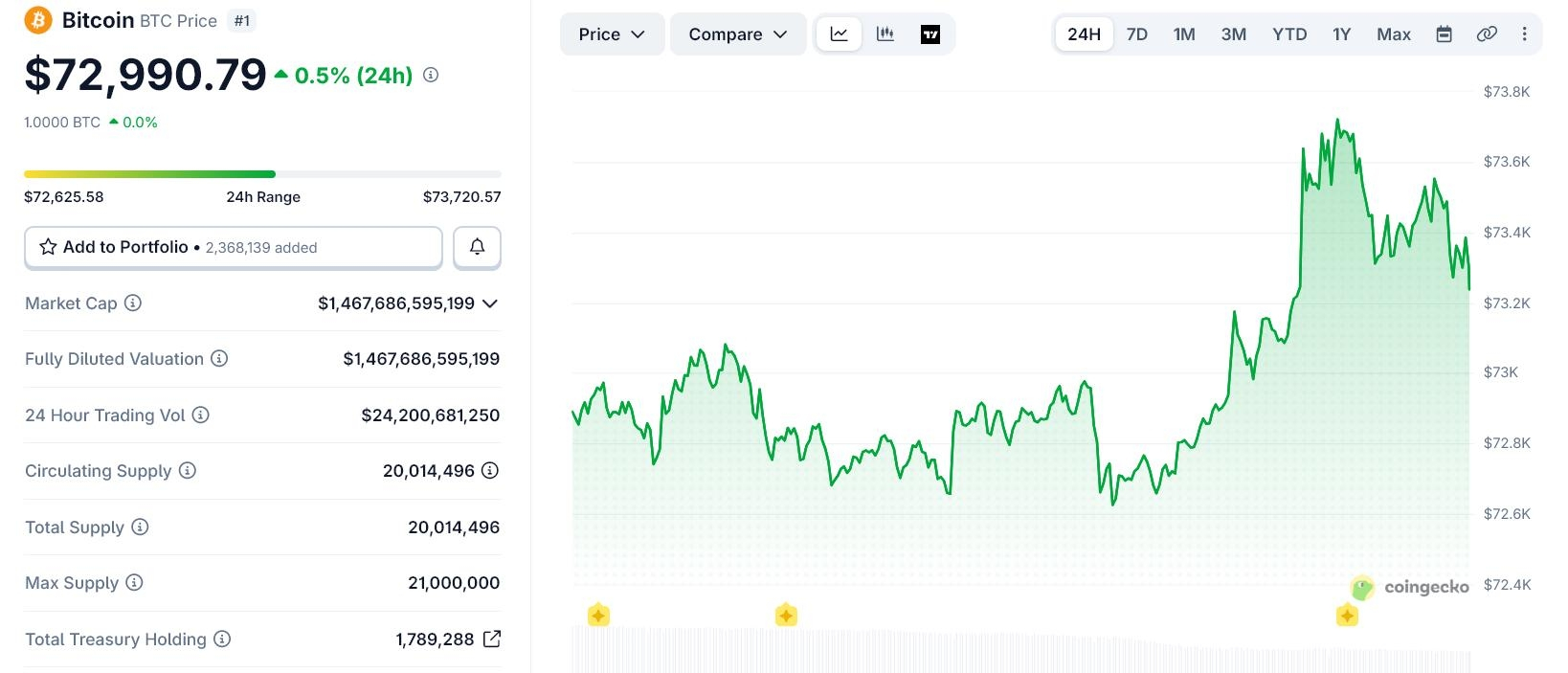Copy chart link via chain icon

coord(1487,34)
